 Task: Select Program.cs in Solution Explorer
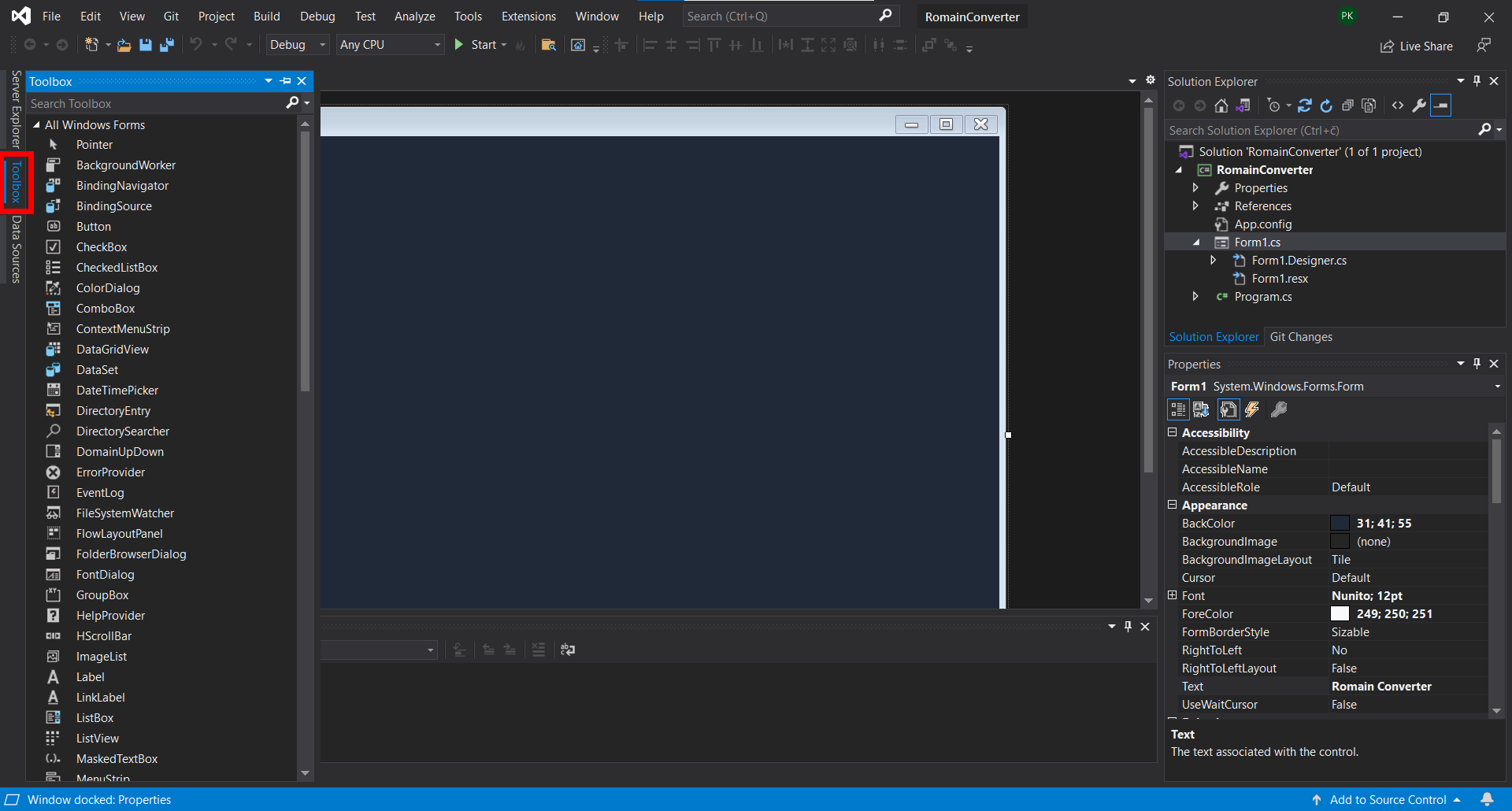coord(1262,297)
